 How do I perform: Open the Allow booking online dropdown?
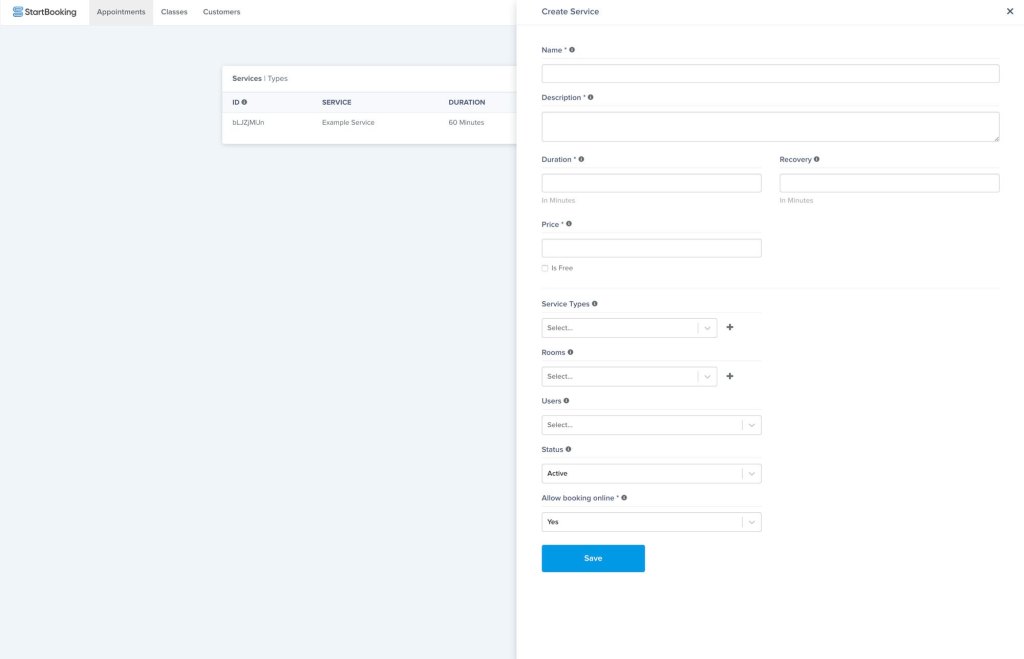click(651, 522)
